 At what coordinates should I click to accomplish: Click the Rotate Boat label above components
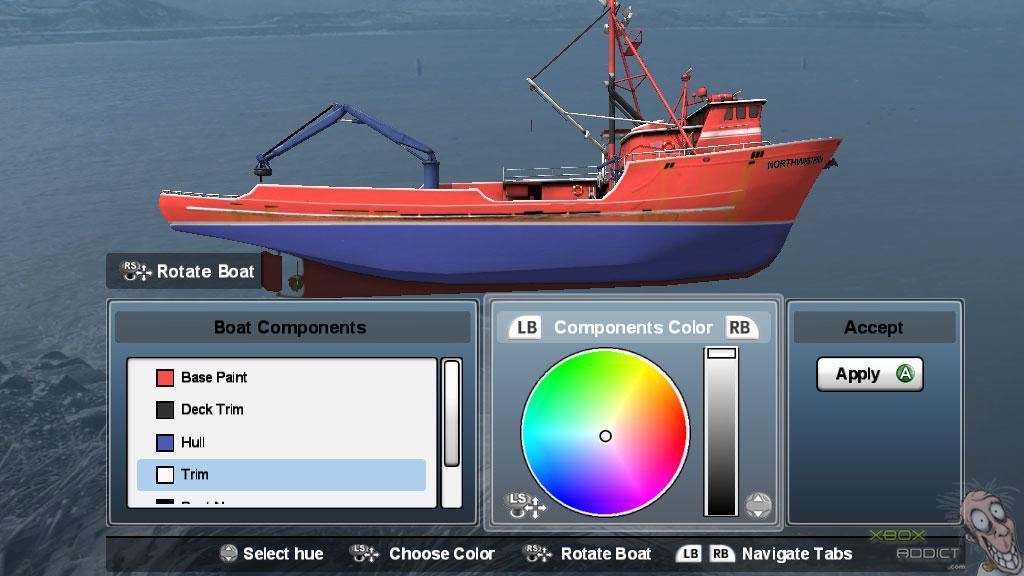pyautogui.click(x=205, y=272)
